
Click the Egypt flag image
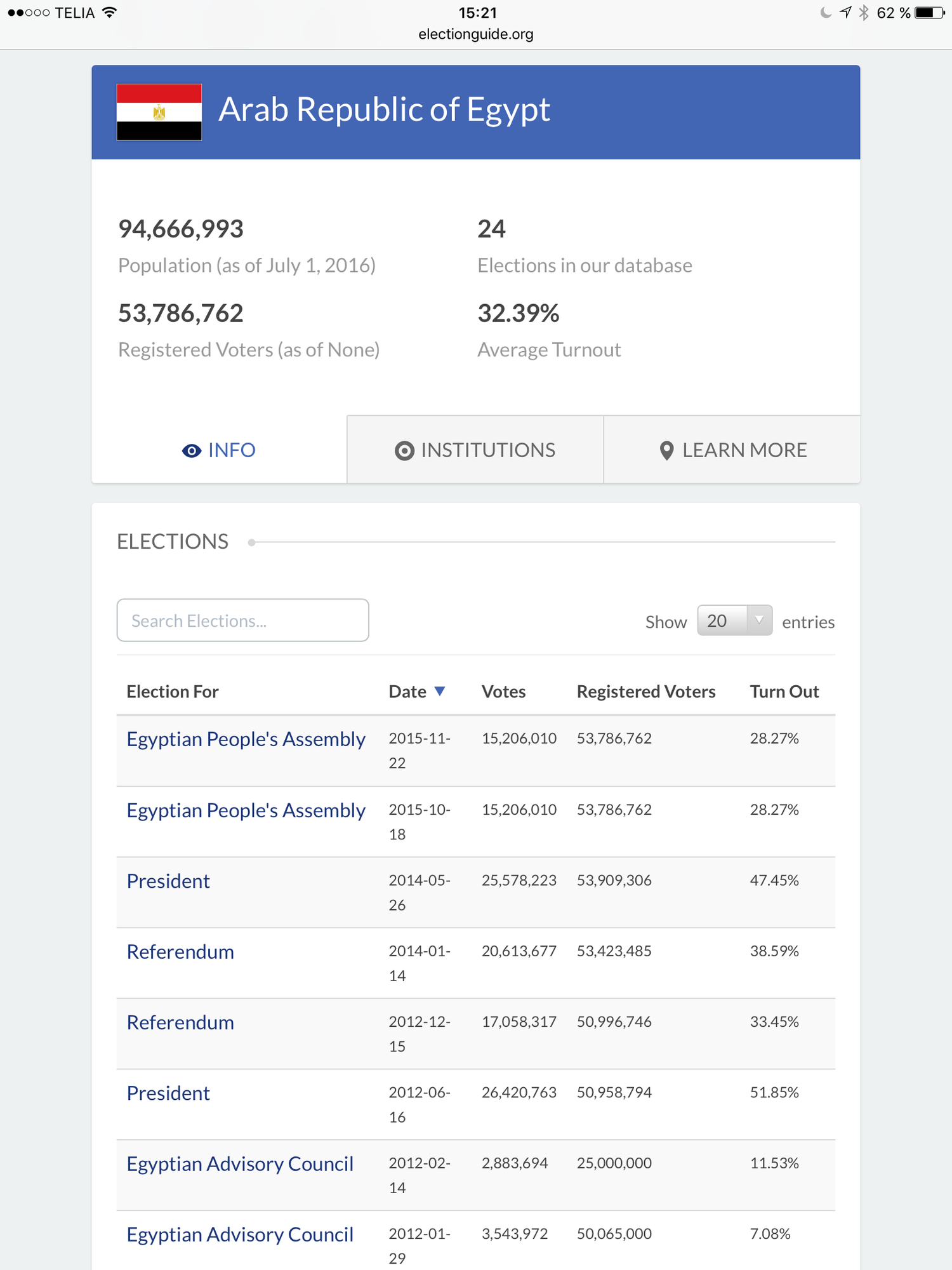159,112
